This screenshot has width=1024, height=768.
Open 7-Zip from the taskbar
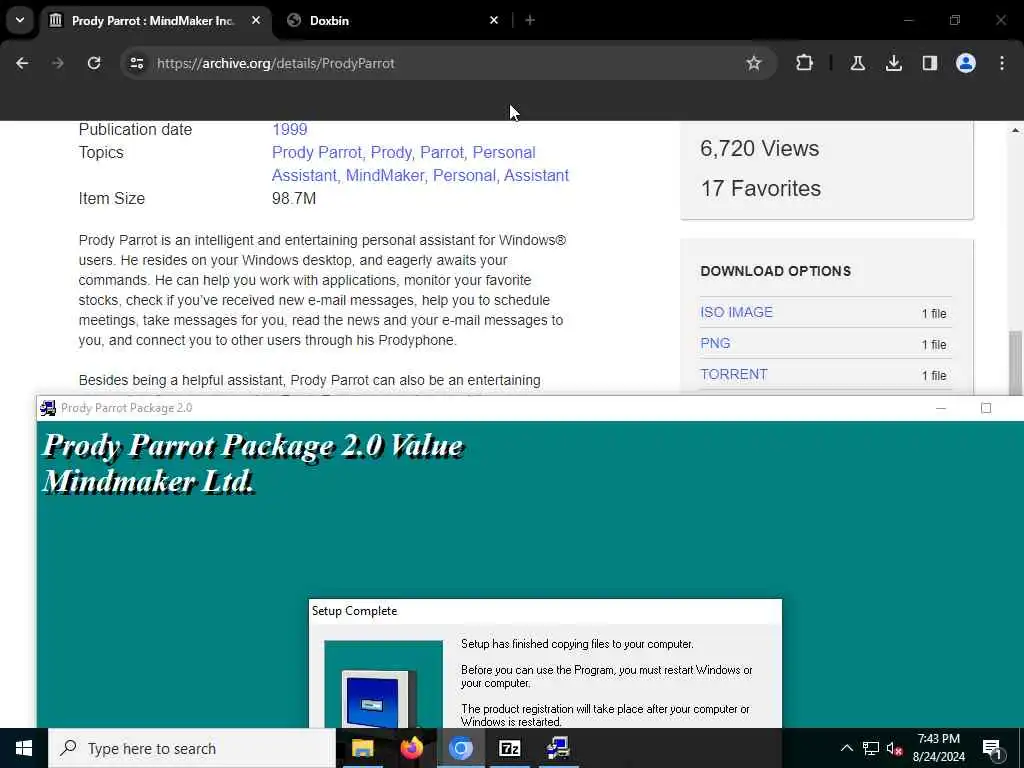(x=509, y=748)
